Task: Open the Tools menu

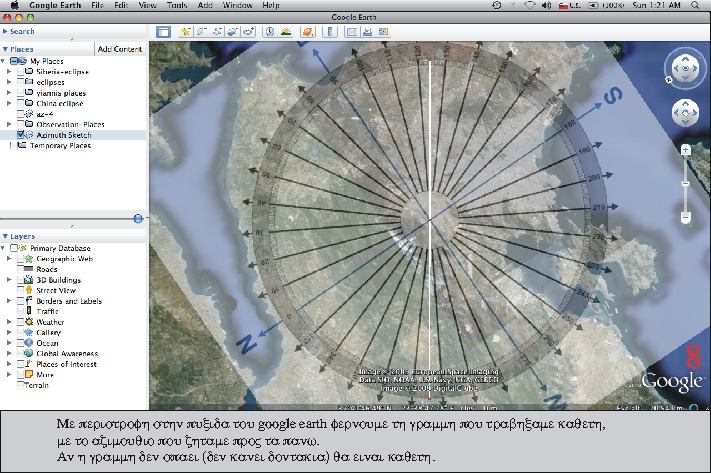Action: point(177,5)
